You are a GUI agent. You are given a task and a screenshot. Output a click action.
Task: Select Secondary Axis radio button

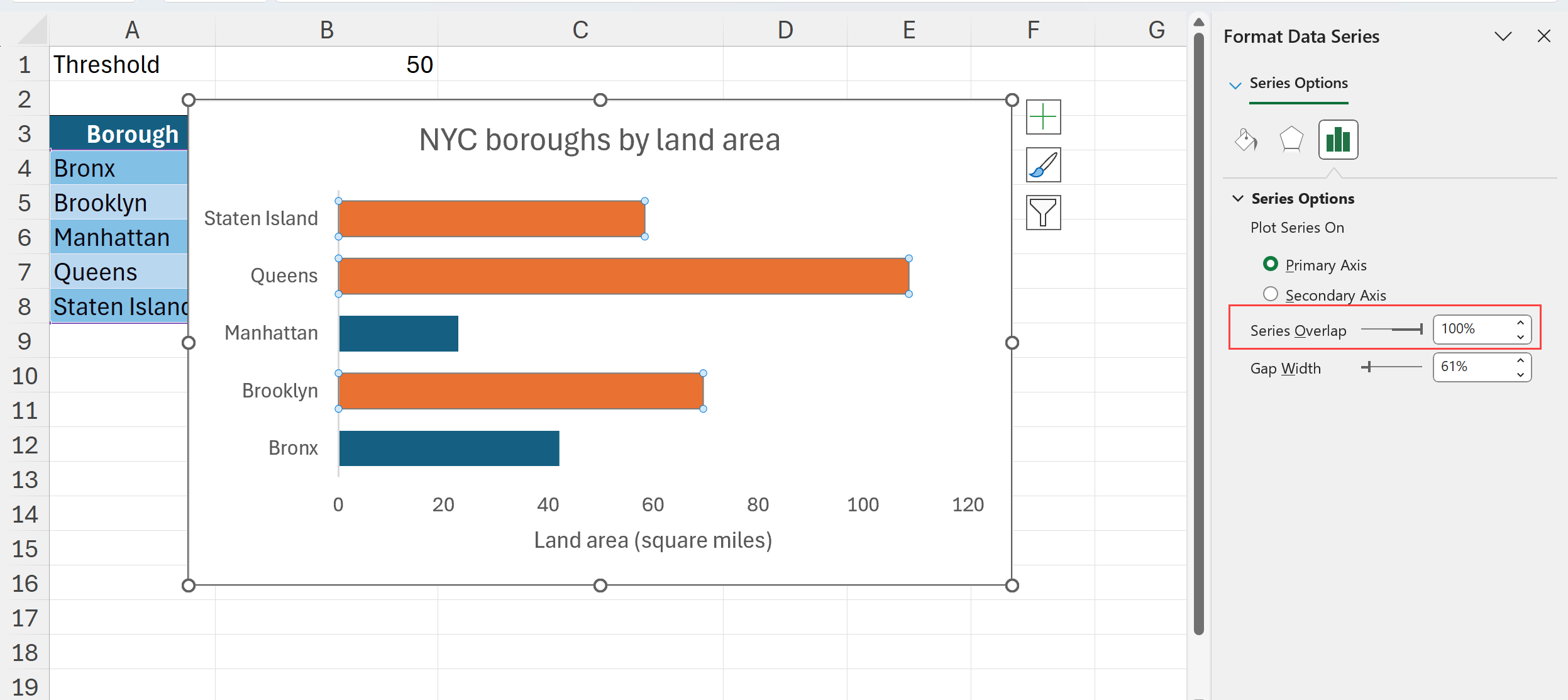tap(1270, 294)
